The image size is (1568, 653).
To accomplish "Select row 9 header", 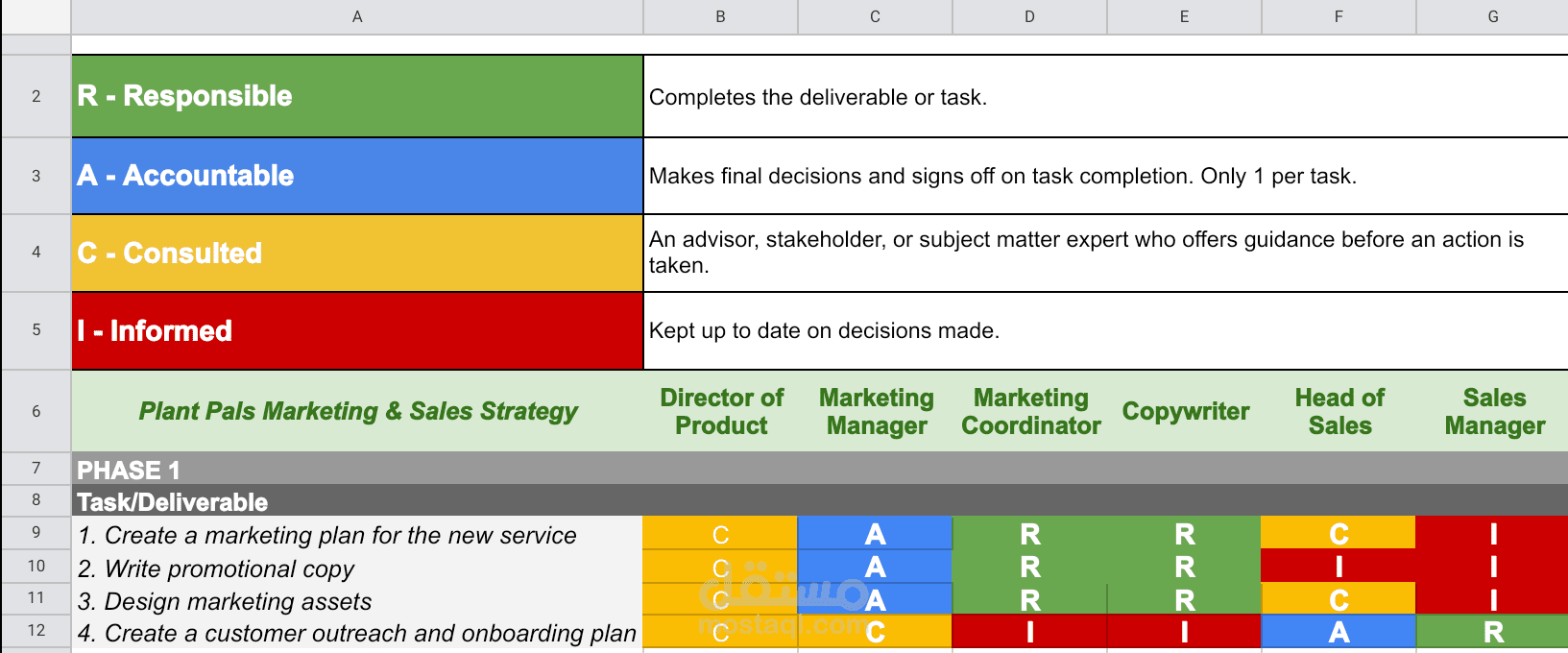I will [x=36, y=532].
